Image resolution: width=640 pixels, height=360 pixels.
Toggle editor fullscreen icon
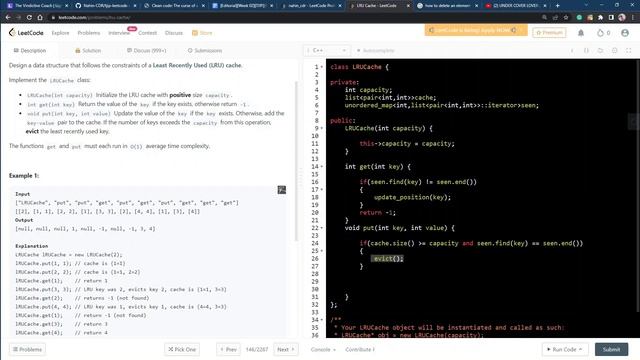click(x=629, y=51)
